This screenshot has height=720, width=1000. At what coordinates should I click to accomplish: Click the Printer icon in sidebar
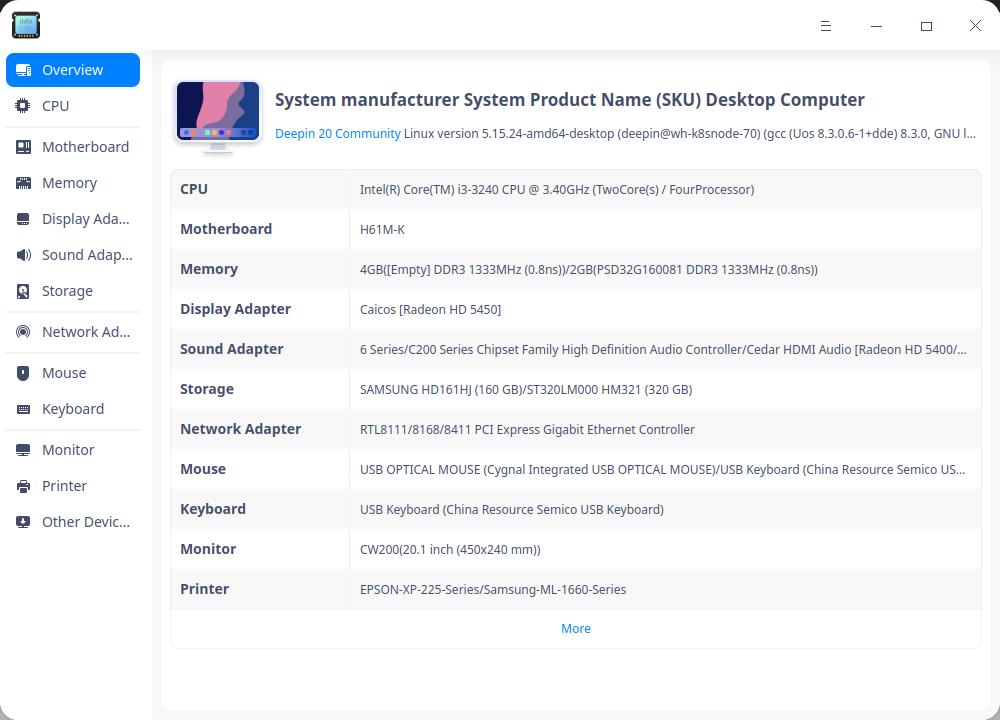(23, 487)
